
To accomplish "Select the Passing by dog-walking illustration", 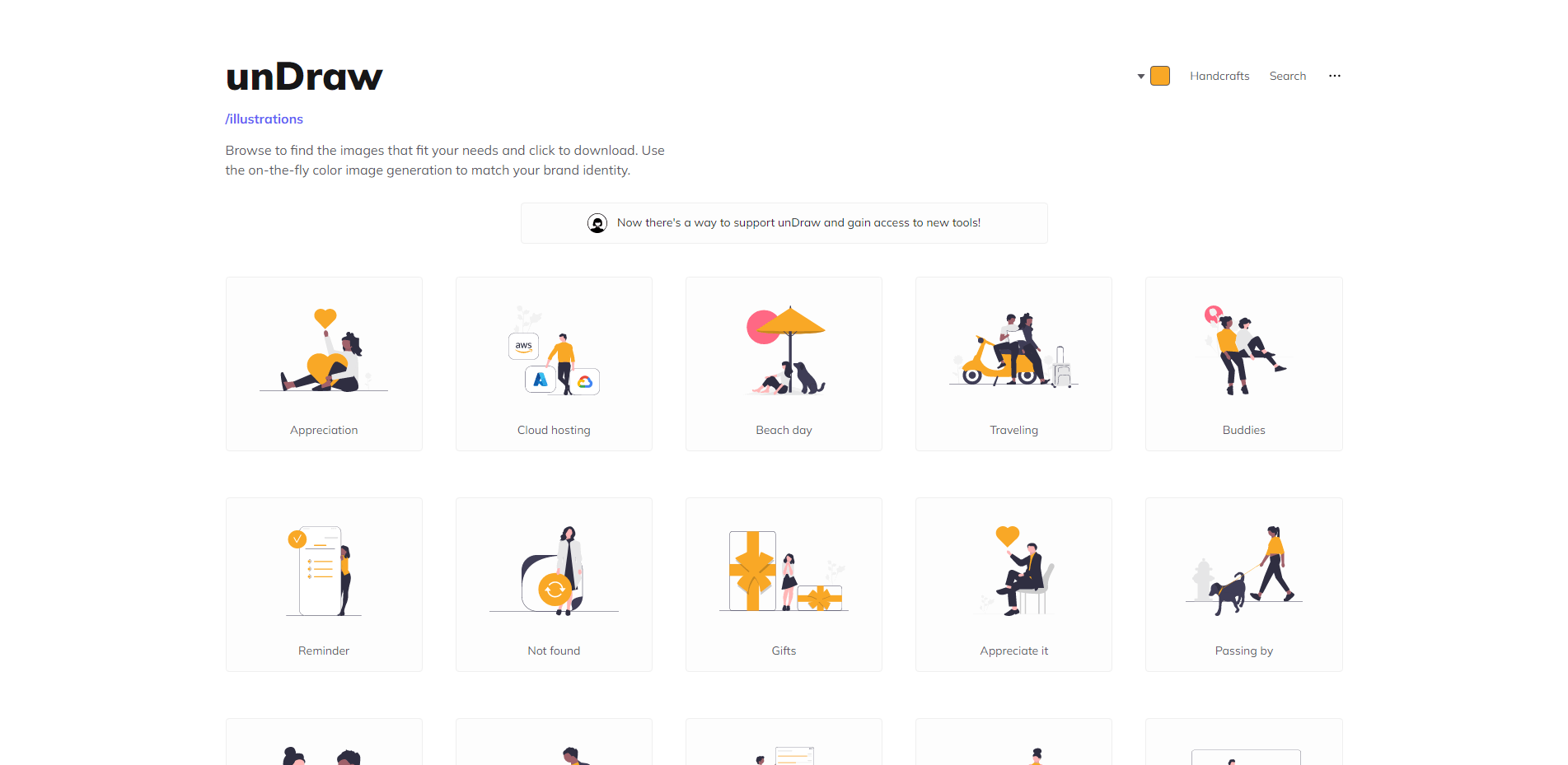I will [x=1244, y=585].
